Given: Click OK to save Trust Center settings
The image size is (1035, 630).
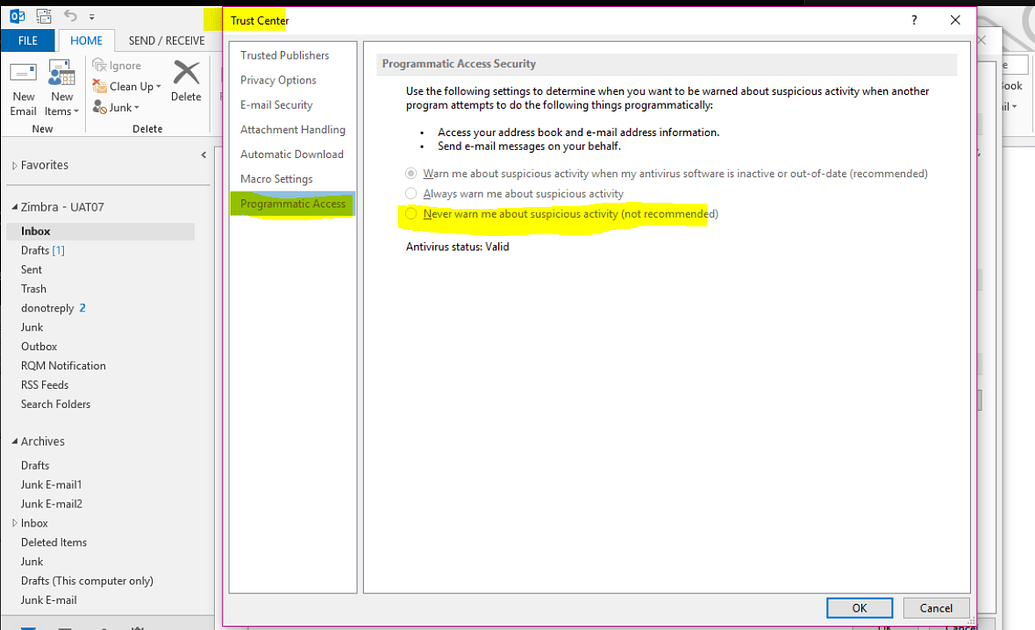Looking at the screenshot, I should point(859,607).
